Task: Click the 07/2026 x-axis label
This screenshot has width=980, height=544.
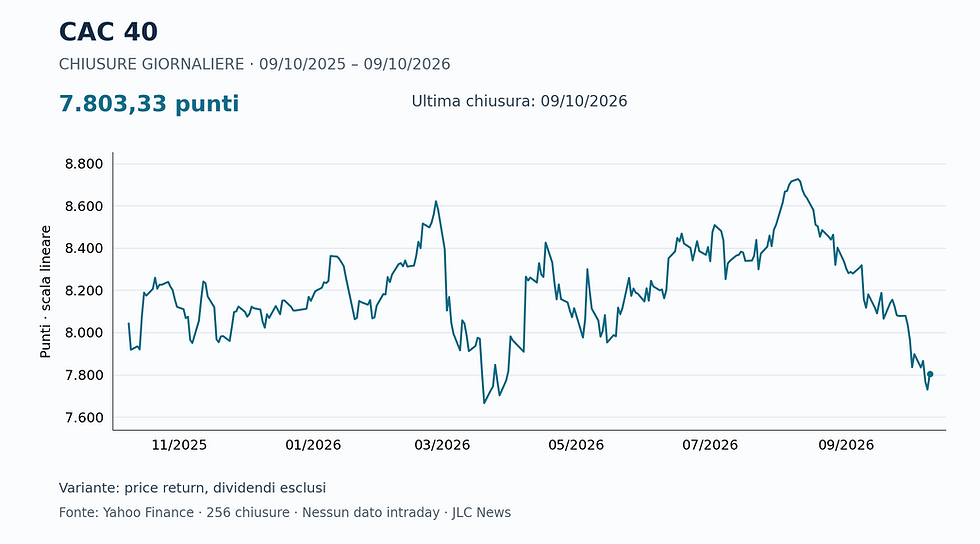Action: pos(710,445)
